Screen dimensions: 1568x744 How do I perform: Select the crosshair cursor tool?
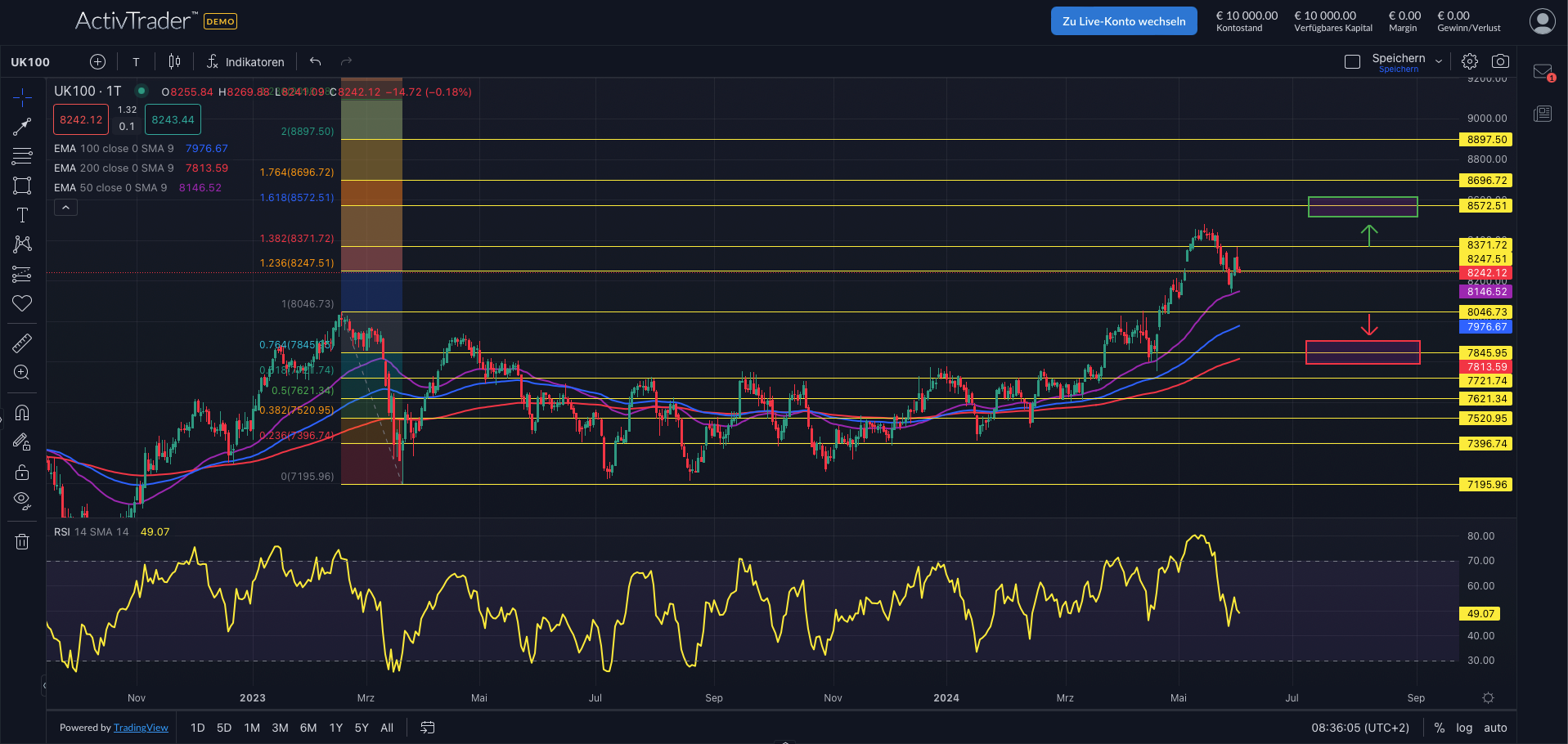tap(22, 96)
